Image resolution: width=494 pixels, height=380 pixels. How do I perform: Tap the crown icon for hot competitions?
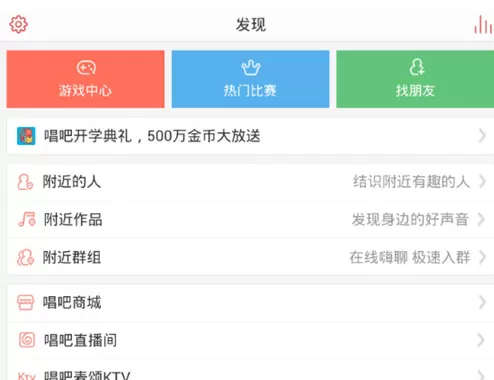click(x=251, y=68)
